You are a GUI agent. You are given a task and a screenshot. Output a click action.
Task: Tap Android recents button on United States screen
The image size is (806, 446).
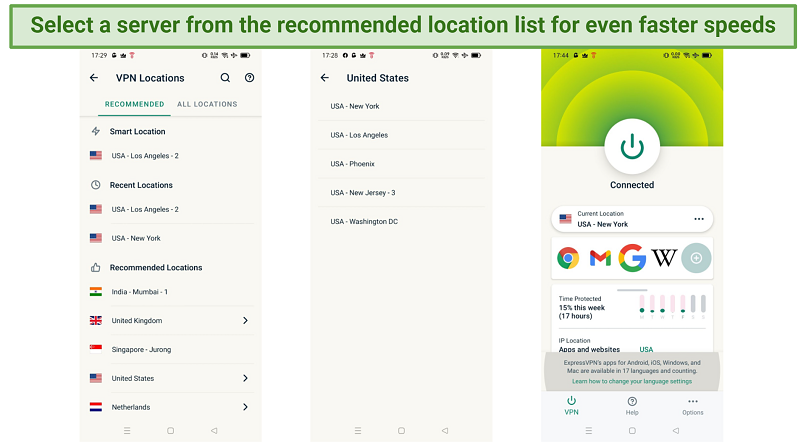pos(358,431)
